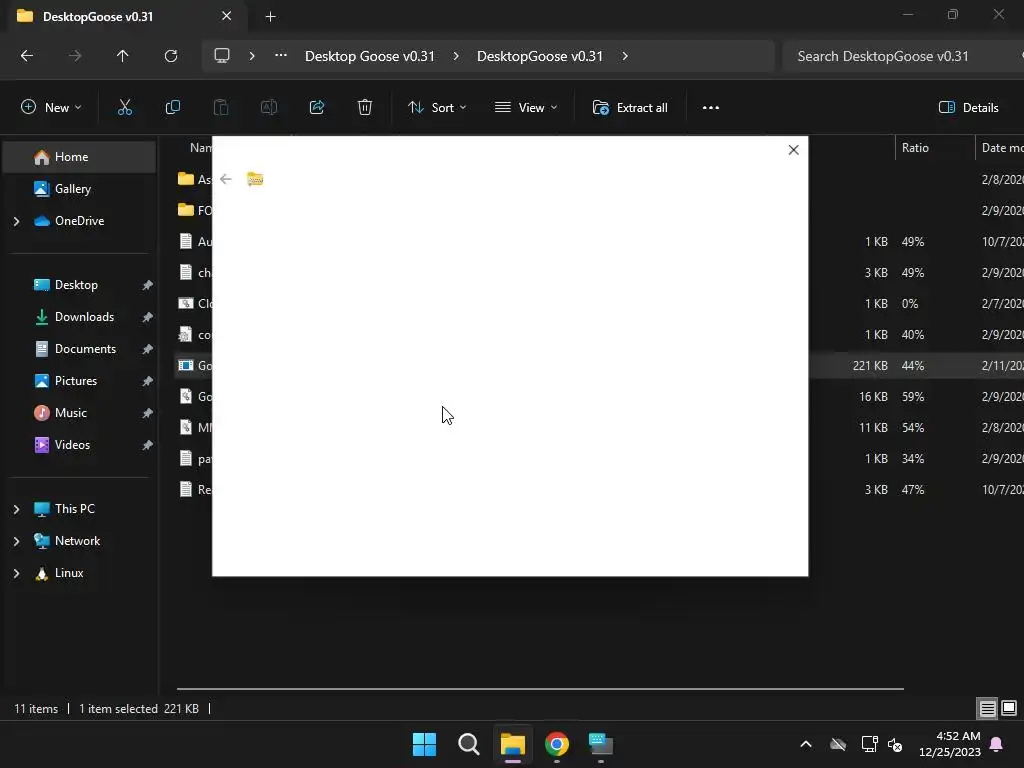Screen dimensions: 1024x768
Task: Click the volume muted tray icon
Action: pos(895,744)
